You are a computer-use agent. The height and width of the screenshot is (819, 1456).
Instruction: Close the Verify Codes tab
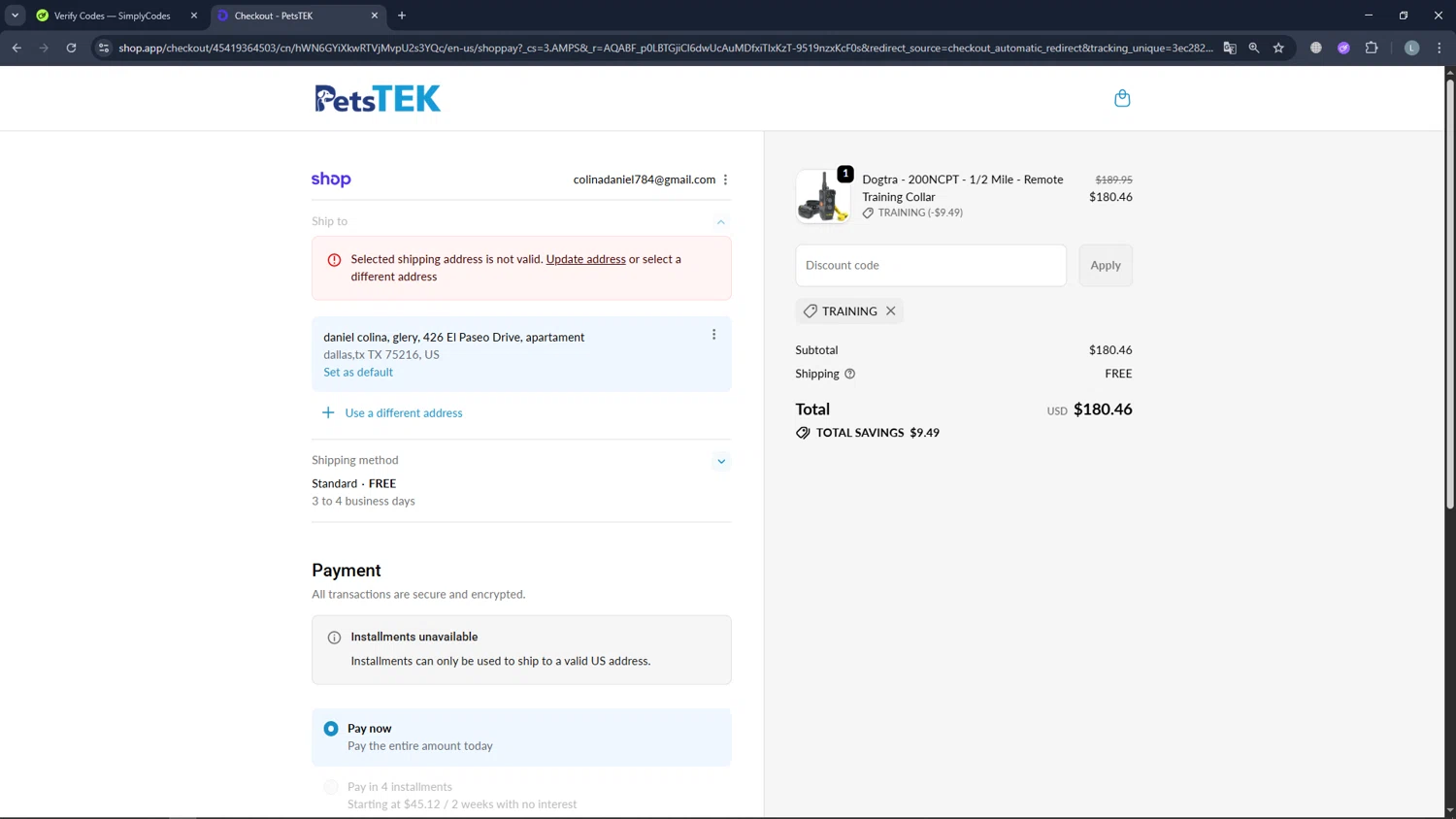pos(193,16)
